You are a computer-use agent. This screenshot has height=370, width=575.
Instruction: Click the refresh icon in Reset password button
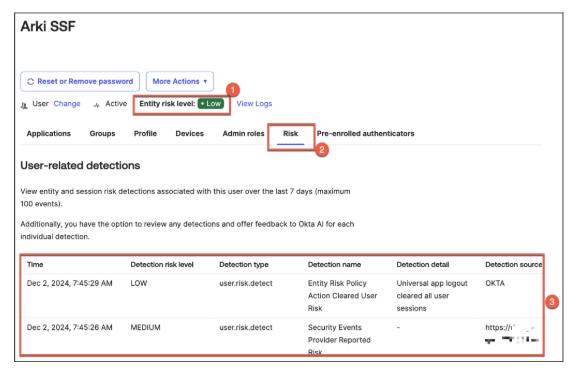pos(30,81)
